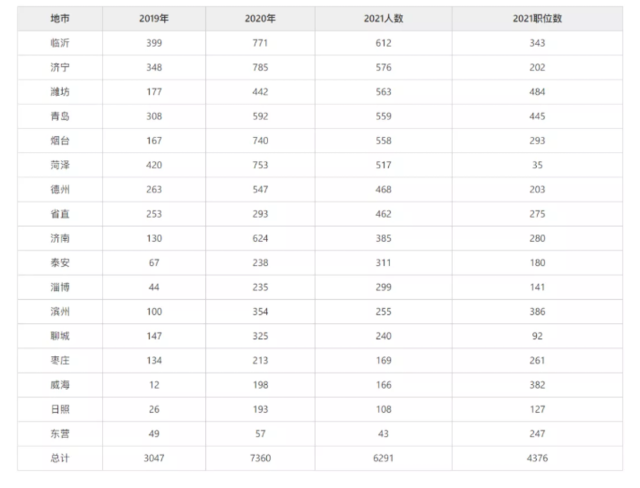The image size is (640, 488).
Task: Click the 地市 column header
Action: coord(60,18)
